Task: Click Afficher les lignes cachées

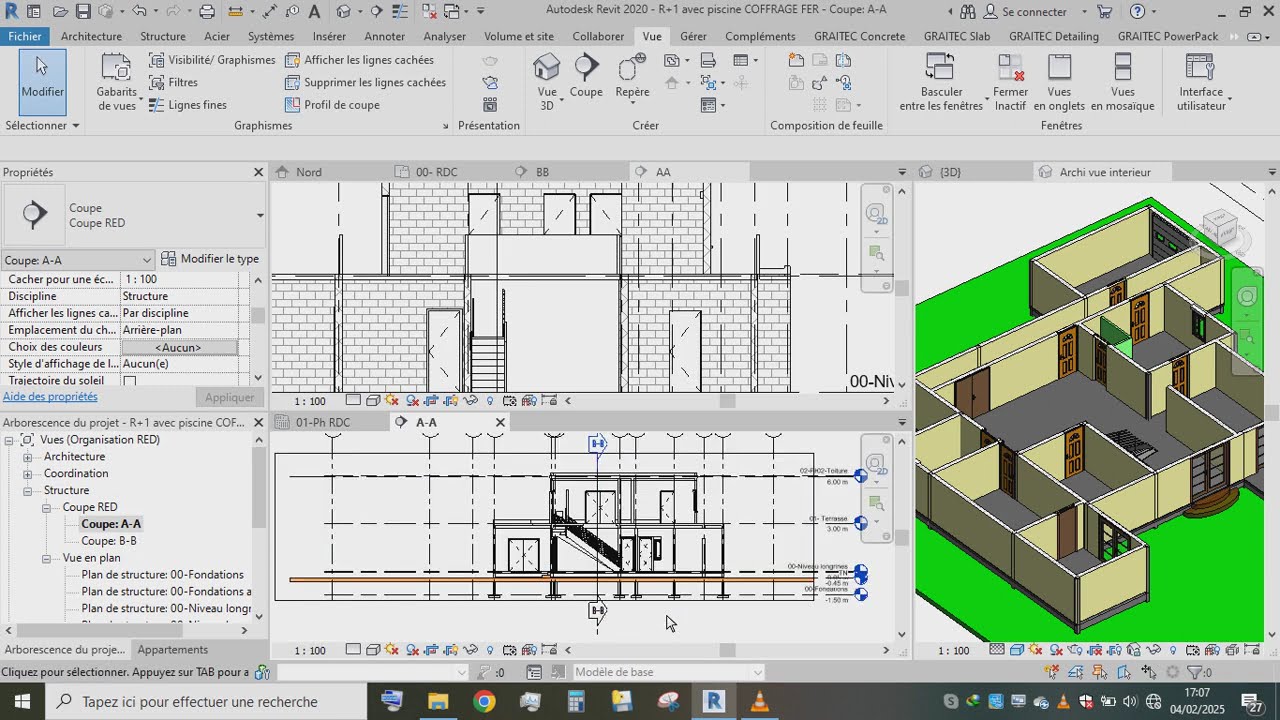Action: tap(359, 60)
